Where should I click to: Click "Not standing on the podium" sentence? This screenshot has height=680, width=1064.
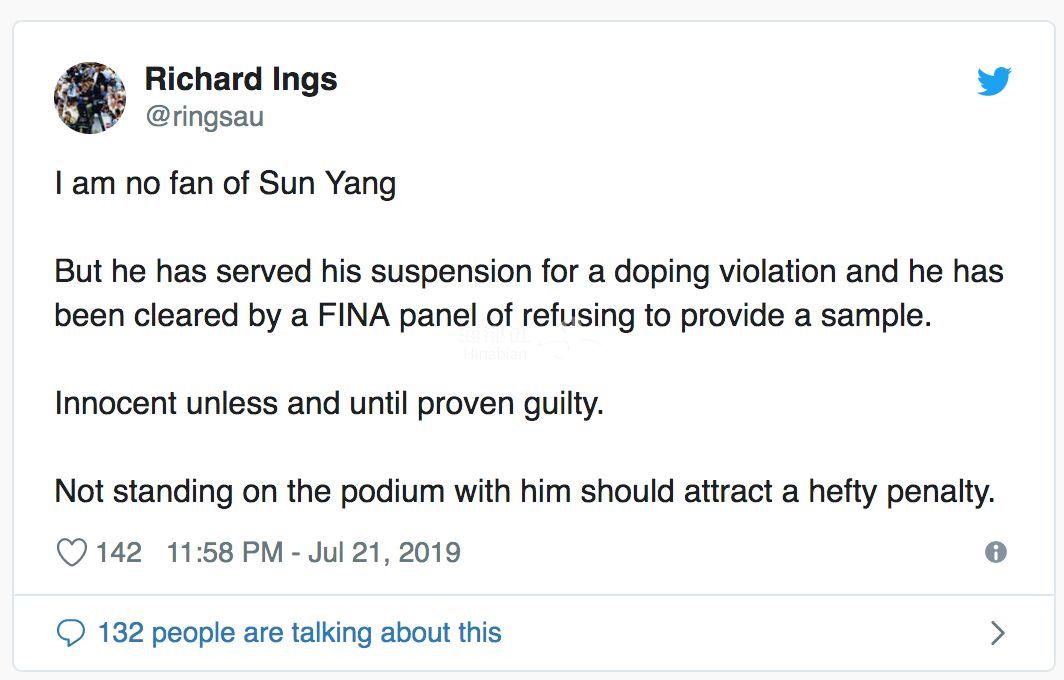pyautogui.click(x=525, y=491)
